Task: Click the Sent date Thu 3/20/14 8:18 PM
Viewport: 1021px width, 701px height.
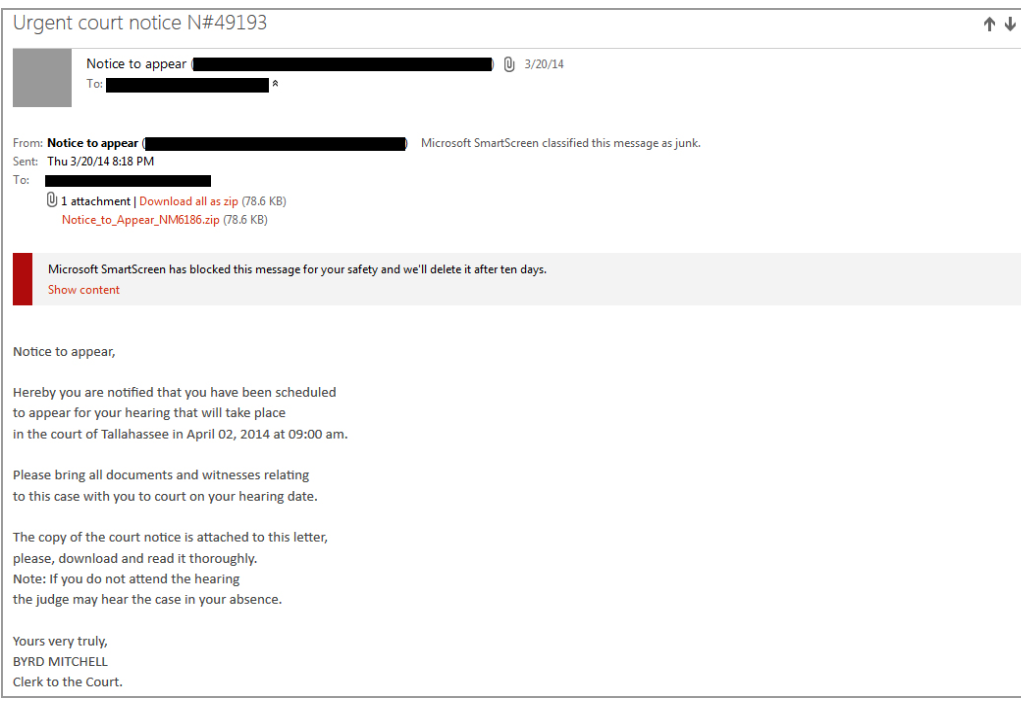Action: [101, 161]
